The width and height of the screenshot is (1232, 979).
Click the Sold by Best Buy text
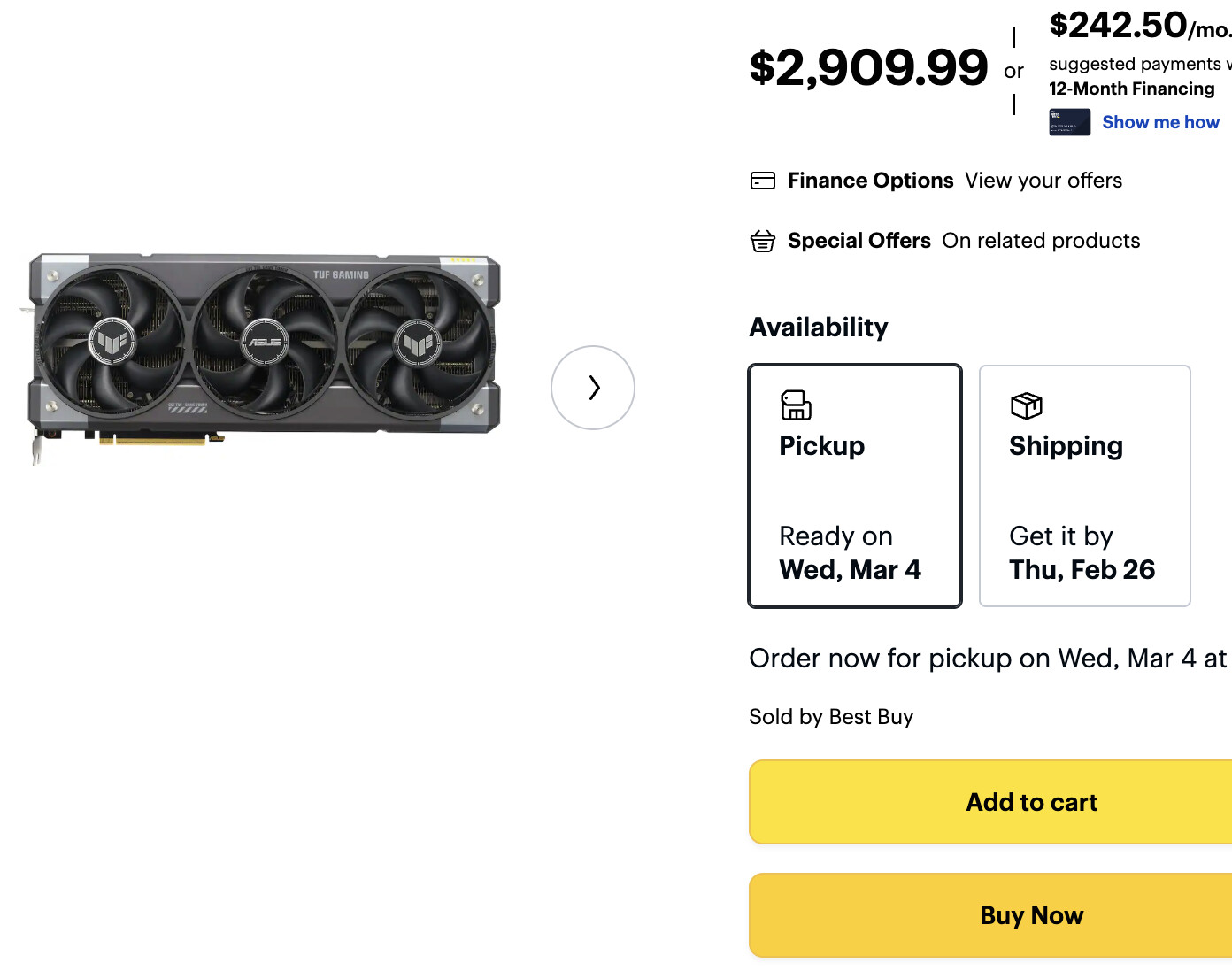pyautogui.click(x=831, y=717)
